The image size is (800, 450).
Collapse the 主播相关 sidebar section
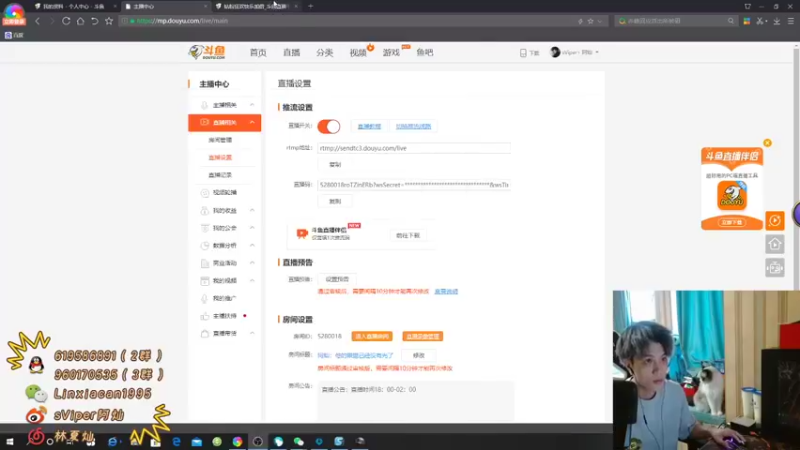(252, 105)
